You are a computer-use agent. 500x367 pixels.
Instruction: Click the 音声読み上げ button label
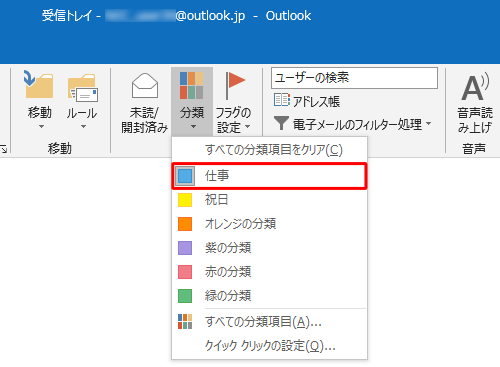point(475,120)
